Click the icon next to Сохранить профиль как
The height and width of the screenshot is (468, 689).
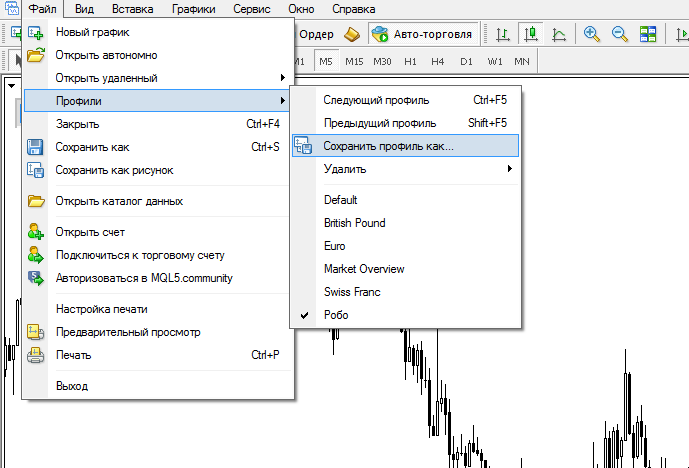(303, 146)
